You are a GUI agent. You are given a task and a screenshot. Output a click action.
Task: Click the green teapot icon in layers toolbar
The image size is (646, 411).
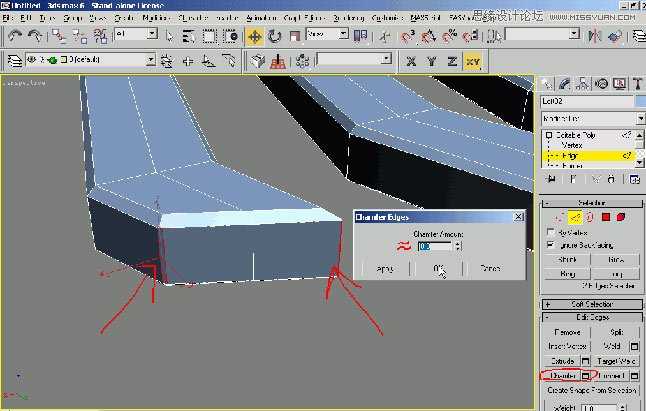52,61
